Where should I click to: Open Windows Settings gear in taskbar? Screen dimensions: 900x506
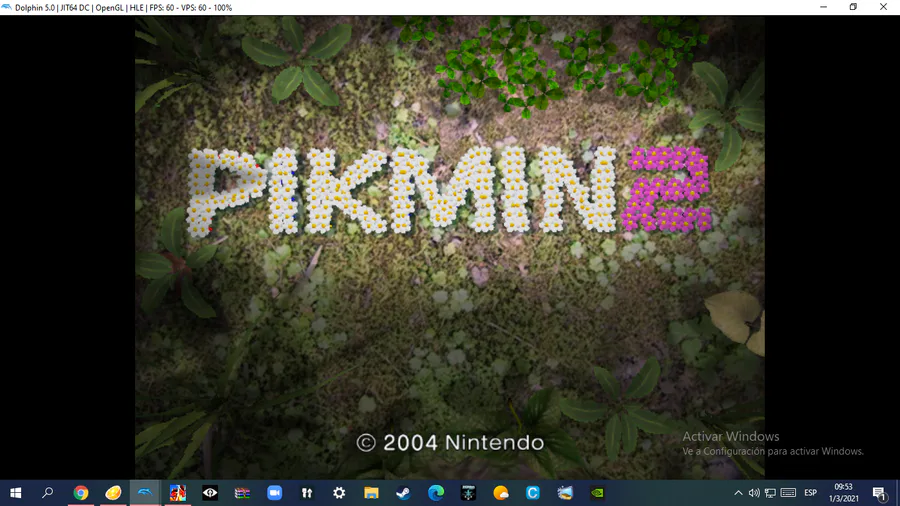pyautogui.click(x=339, y=493)
